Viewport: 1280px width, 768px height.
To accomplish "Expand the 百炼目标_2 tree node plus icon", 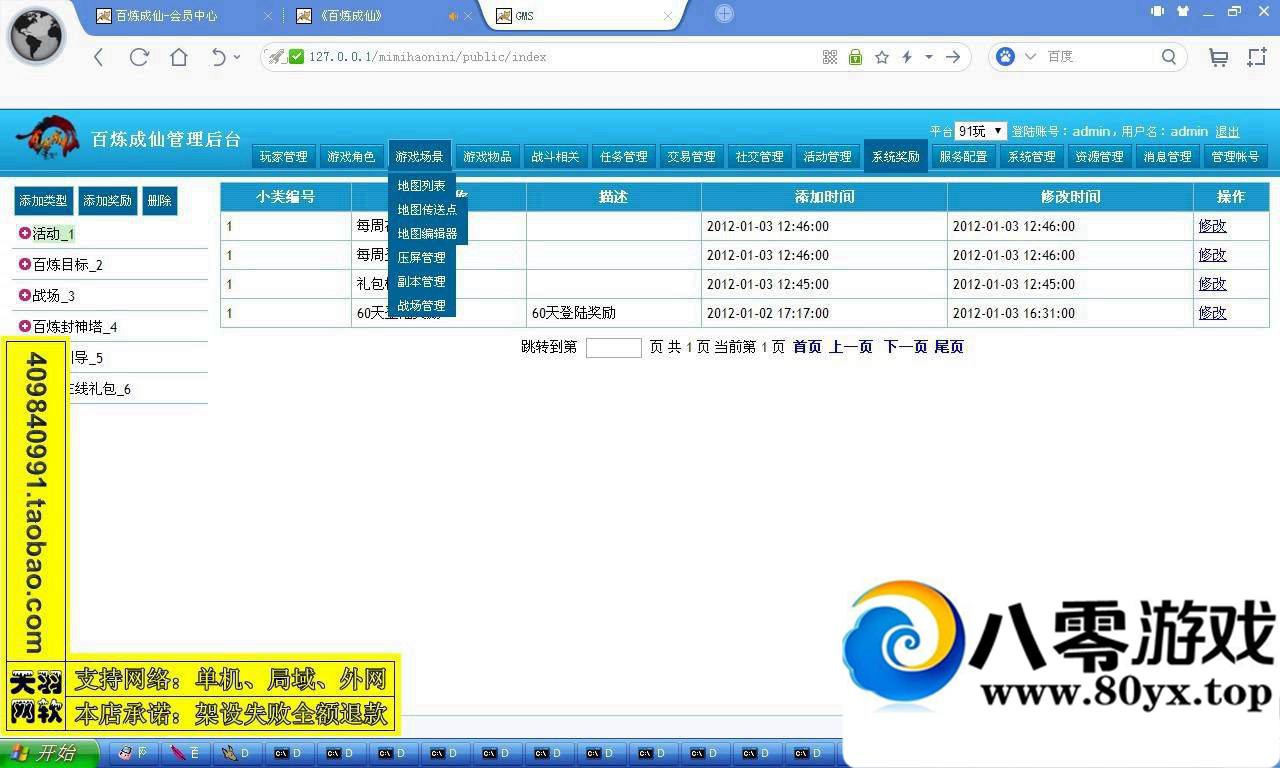I will tap(25, 264).
